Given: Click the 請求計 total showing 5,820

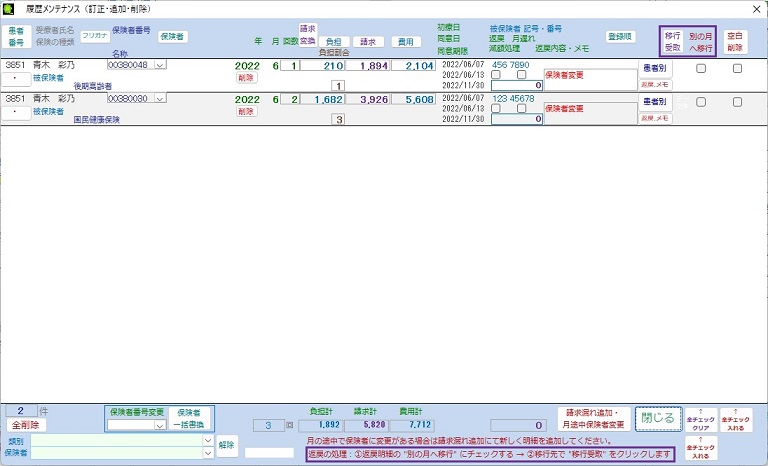Looking at the screenshot, I should click(366, 425).
